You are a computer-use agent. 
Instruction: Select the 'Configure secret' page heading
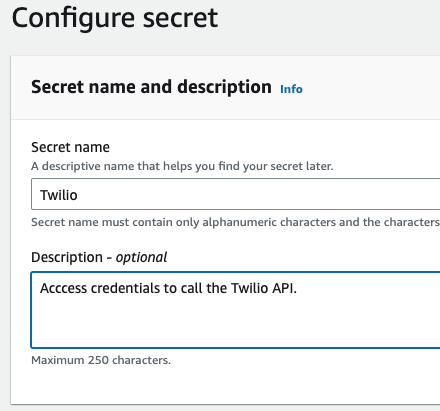tap(115, 18)
